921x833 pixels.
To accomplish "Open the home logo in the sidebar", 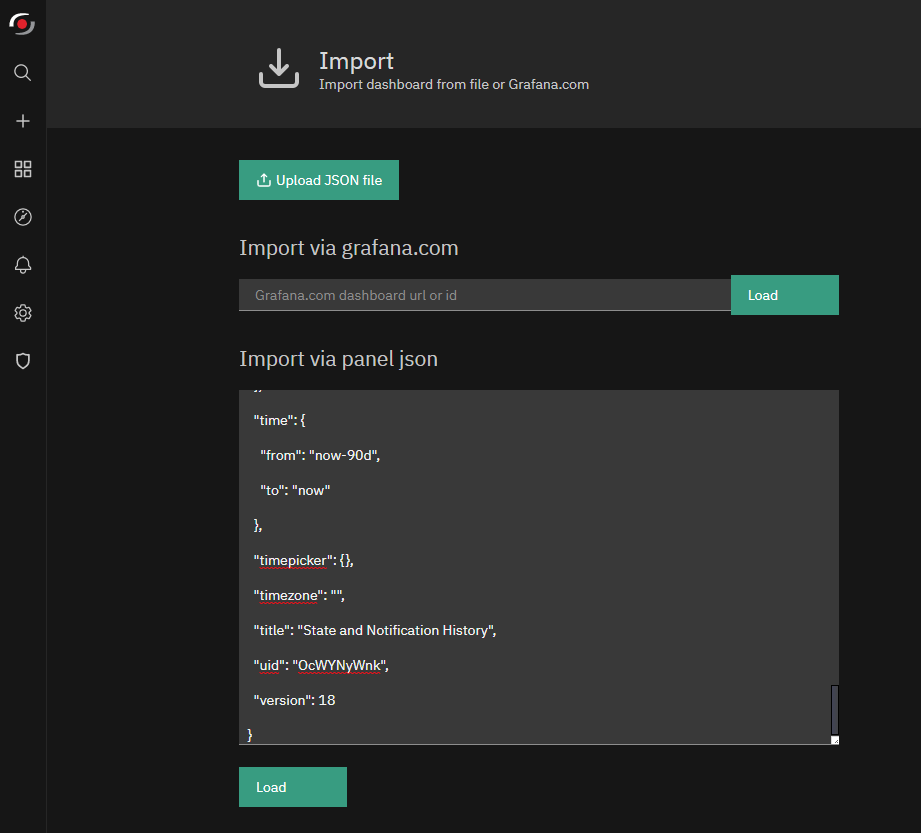I will pyautogui.click(x=22, y=24).
